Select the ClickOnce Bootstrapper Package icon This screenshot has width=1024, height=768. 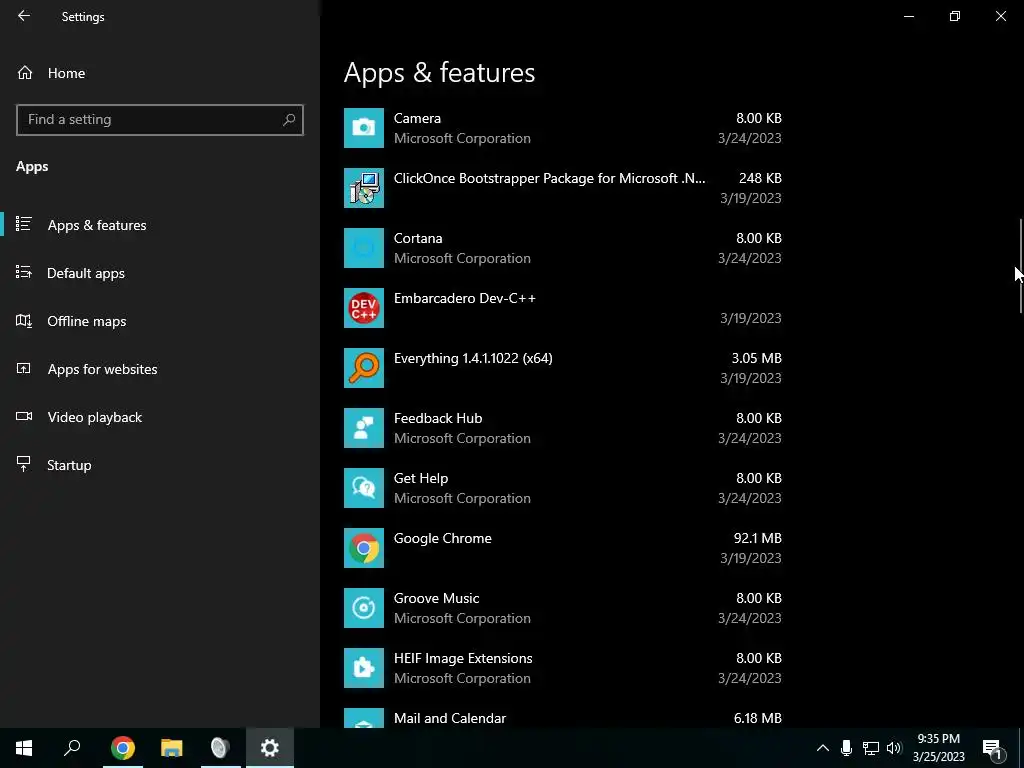tap(364, 188)
